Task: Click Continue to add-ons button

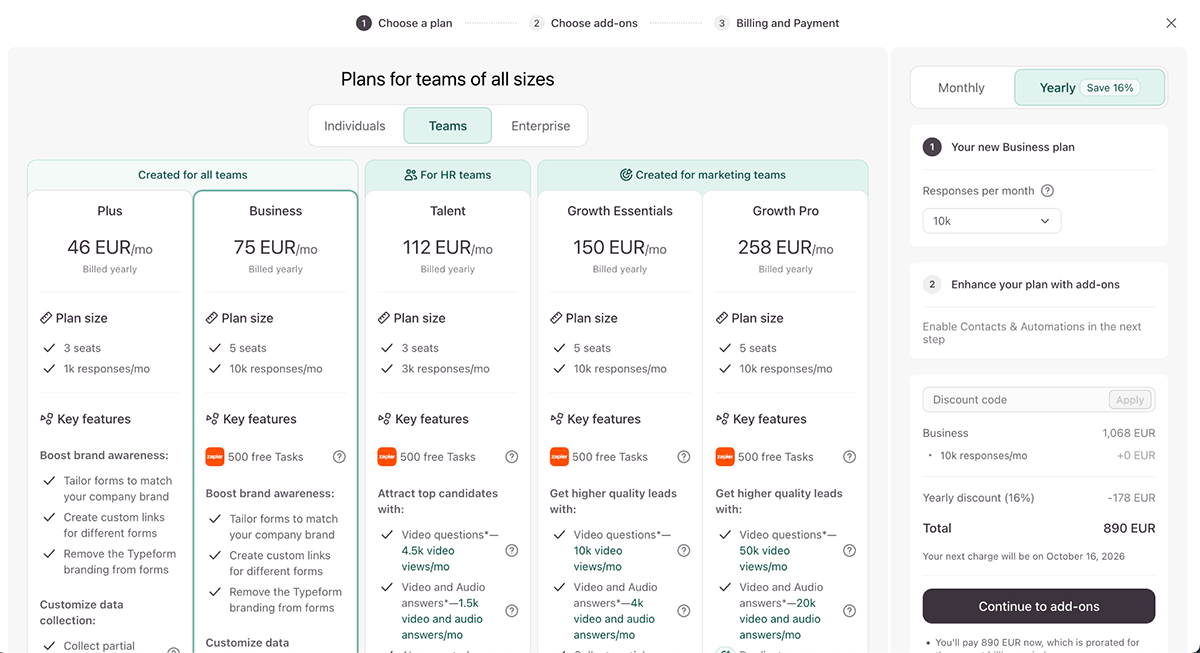Action: coord(1038,606)
